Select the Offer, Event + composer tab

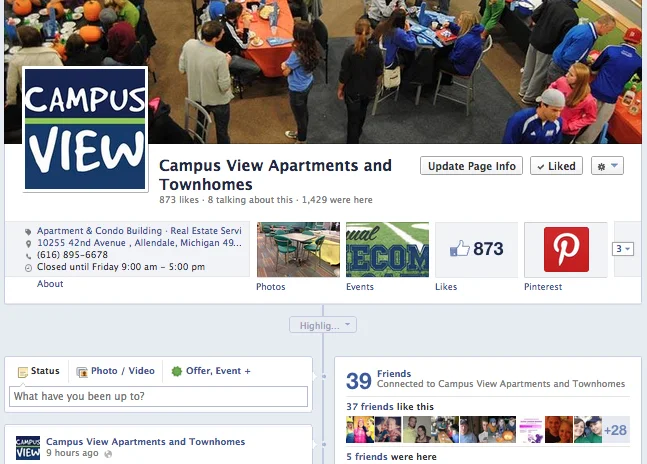[211, 371]
